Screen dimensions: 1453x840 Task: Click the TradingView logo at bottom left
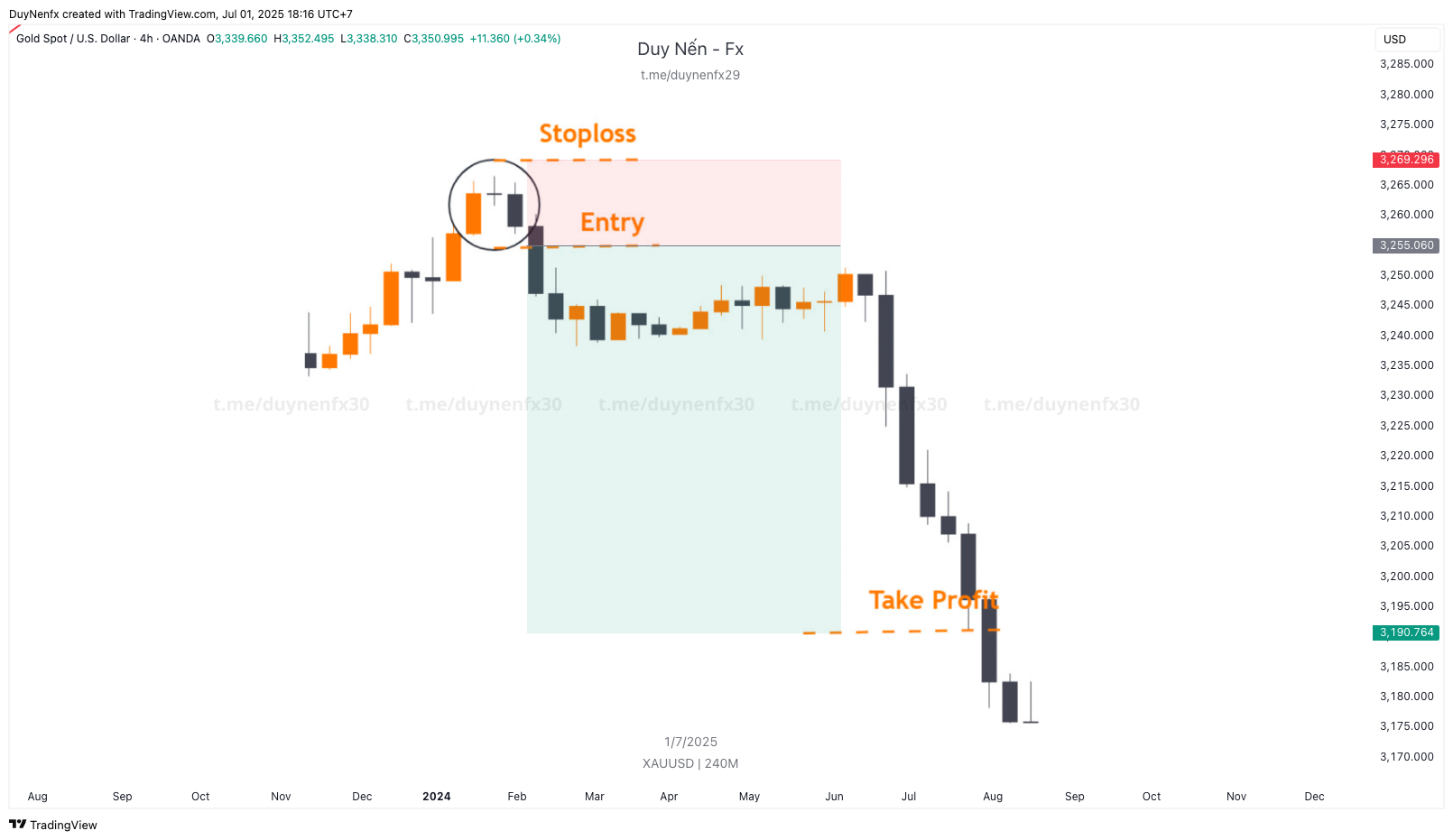click(x=52, y=825)
